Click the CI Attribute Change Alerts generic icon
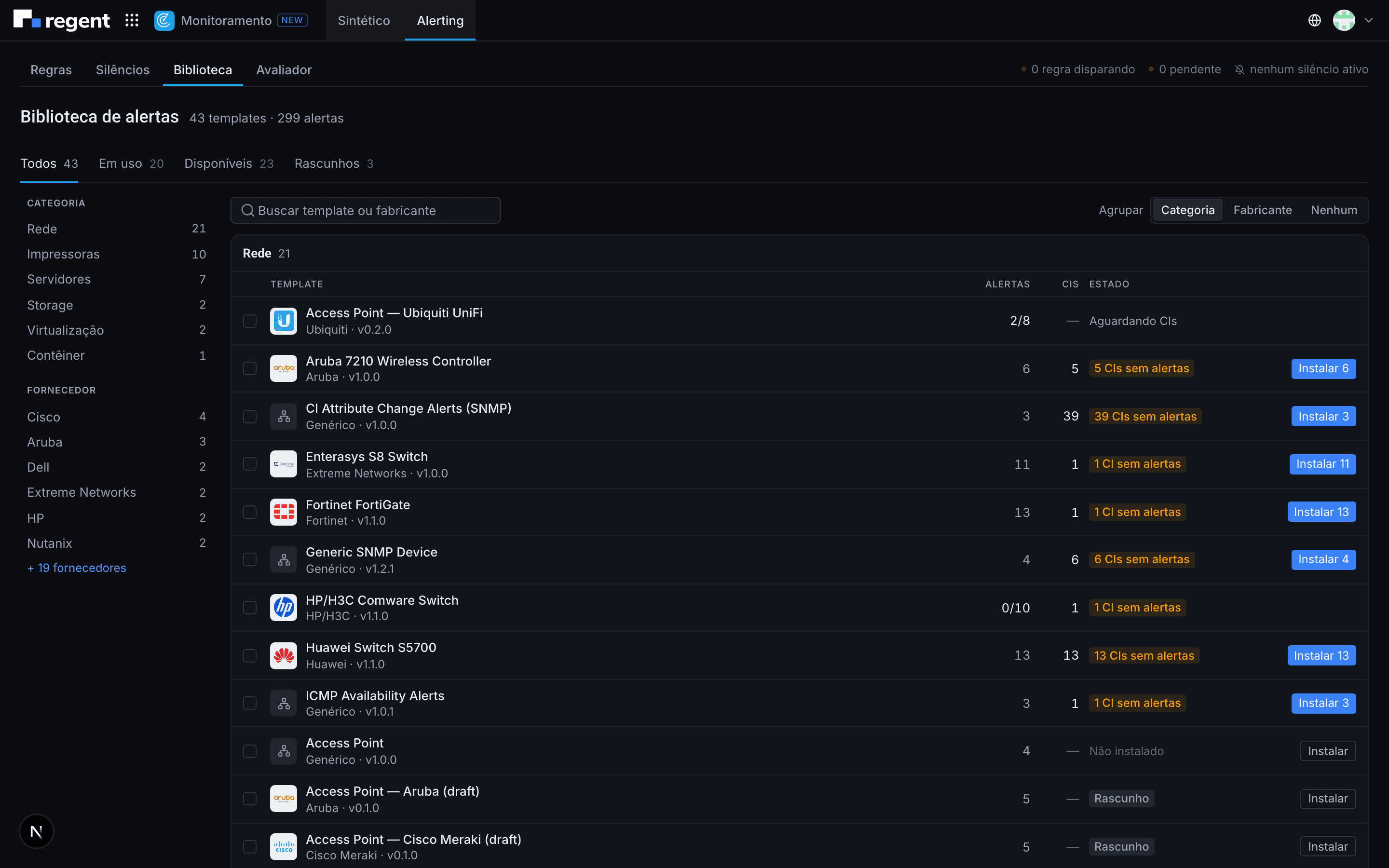 click(x=284, y=416)
